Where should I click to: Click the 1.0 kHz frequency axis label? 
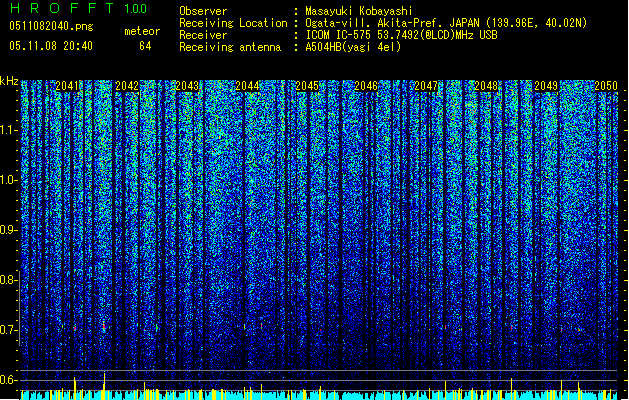9,180
